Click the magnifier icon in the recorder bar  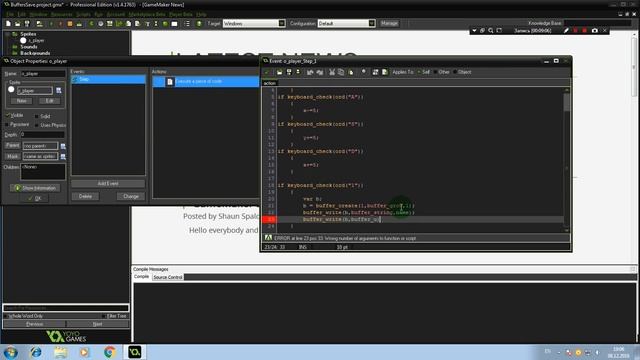point(491,31)
